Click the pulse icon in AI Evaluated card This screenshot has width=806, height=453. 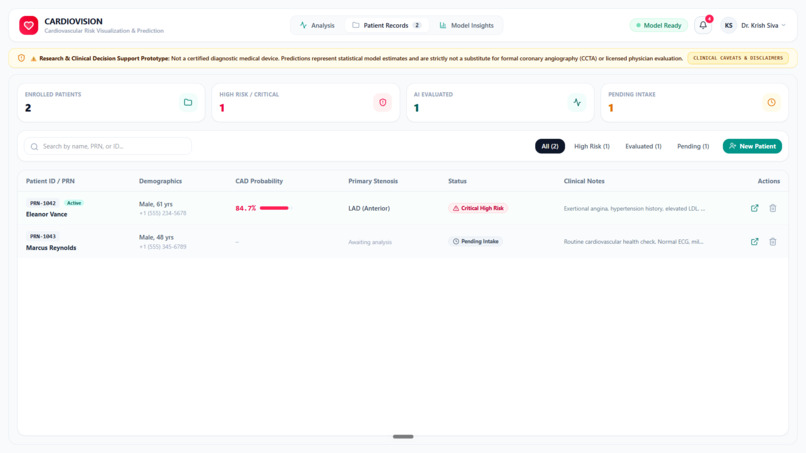(x=577, y=102)
